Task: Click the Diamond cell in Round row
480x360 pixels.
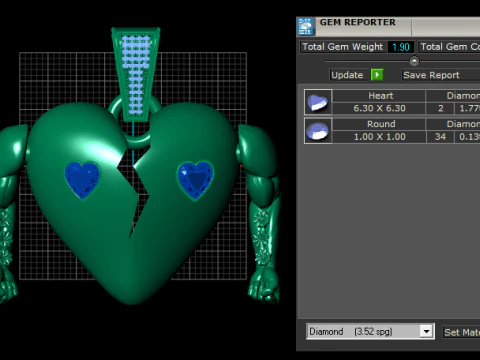Action: [x=453, y=124]
